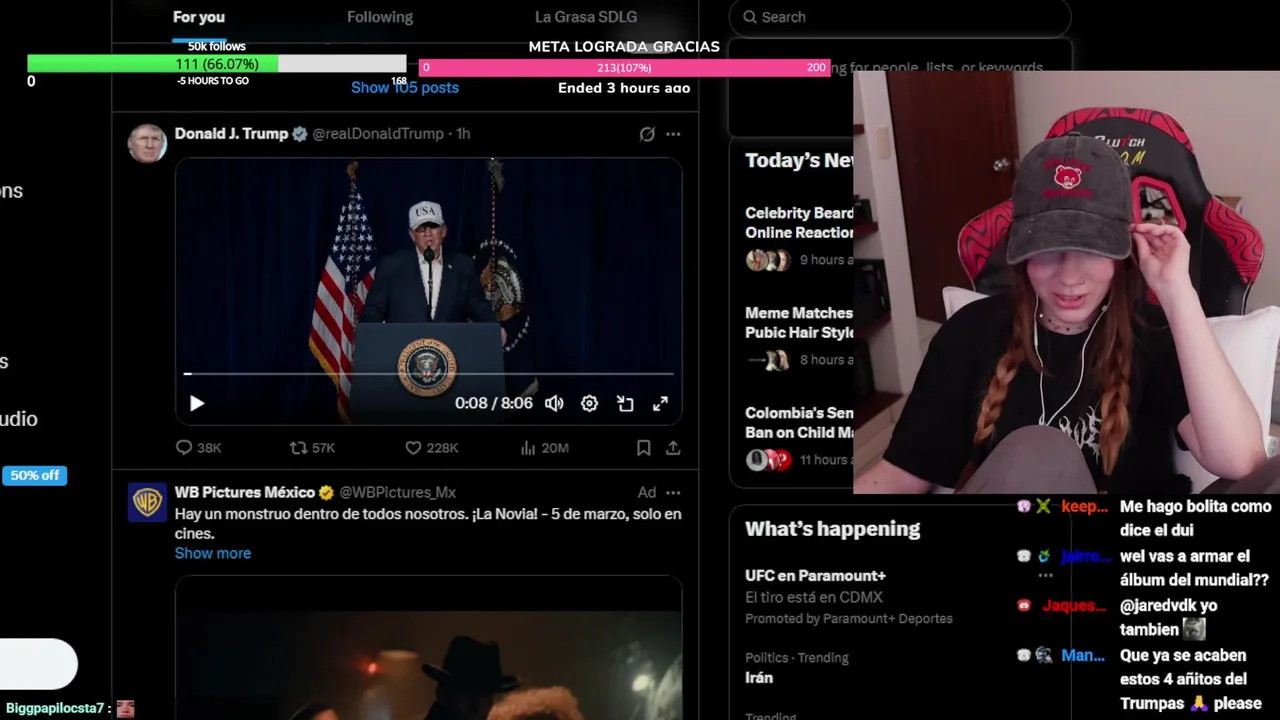
Task: Open WB Pictures México avatar
Action: [x=147, y=502]
